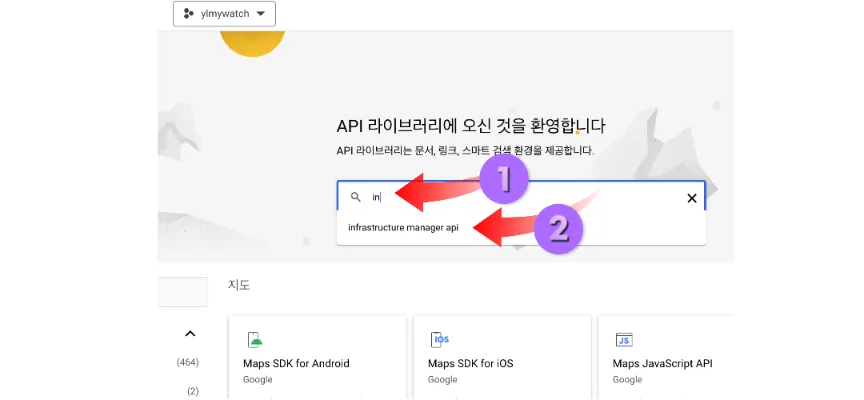Click the Google publisher label under Maps JavaScript API
This screenshot has width=864, height=400.
tap(627, 379)
